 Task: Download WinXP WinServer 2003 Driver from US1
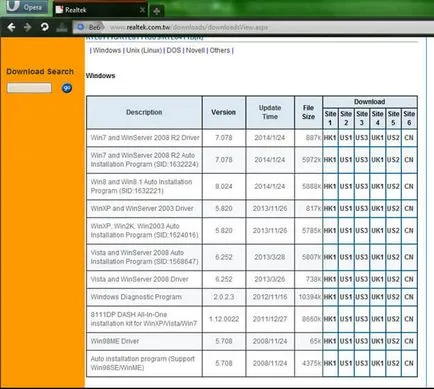pos(346,208)
